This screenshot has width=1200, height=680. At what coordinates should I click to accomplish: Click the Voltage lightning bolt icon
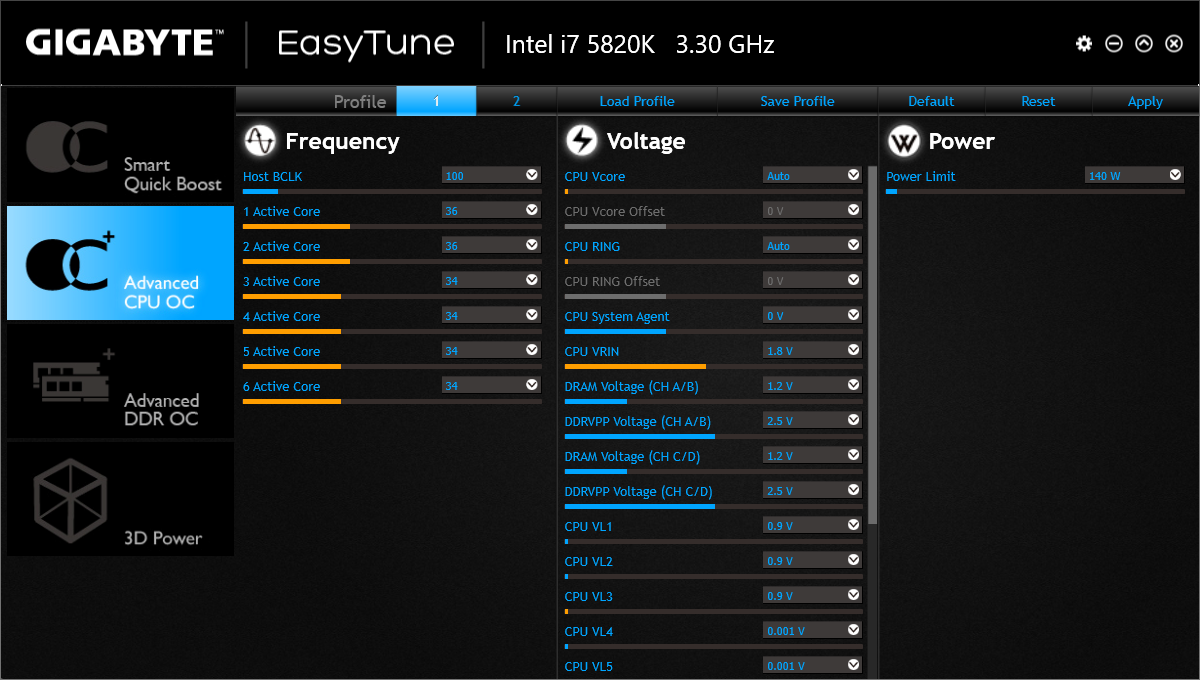[581, 141]
